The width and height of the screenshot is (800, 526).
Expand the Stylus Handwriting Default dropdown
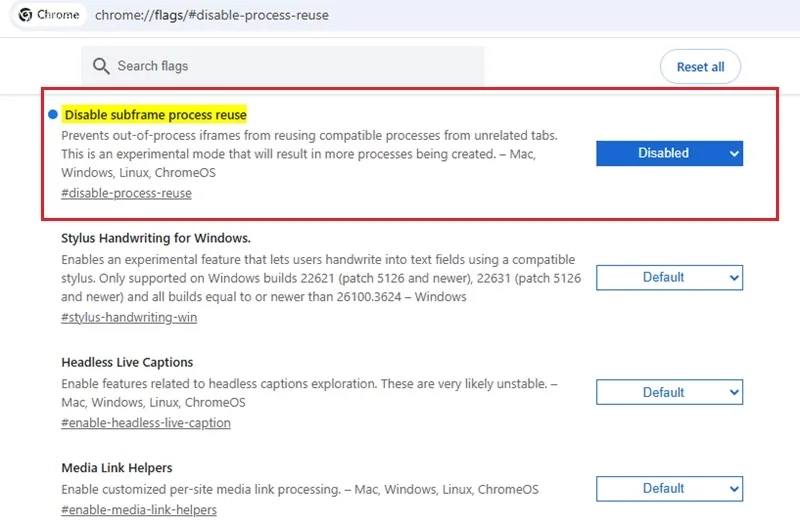(x=669, y=278)
